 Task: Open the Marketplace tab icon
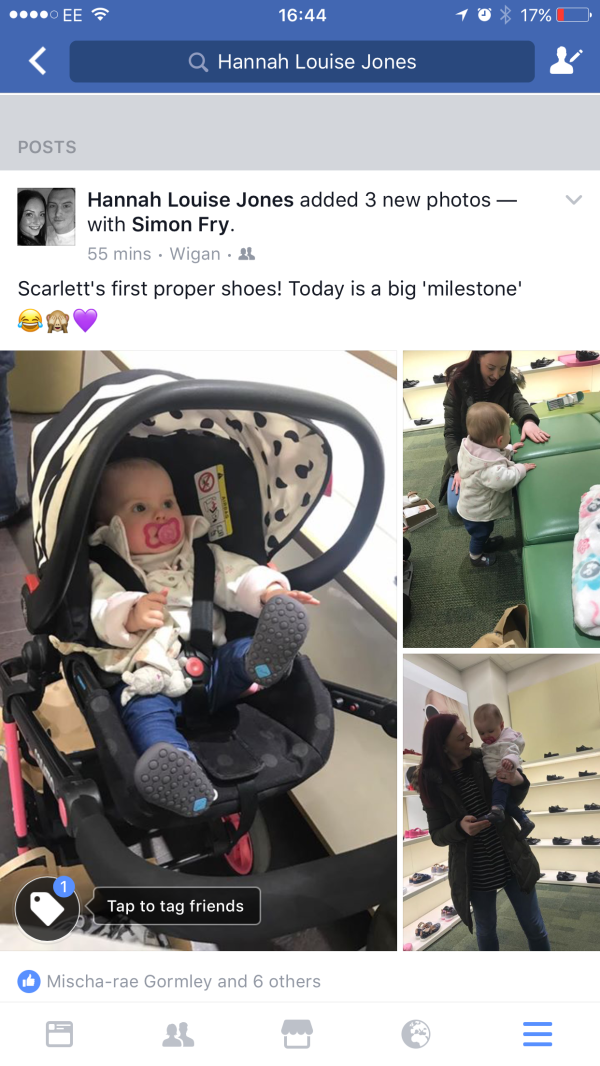tap(297, 1034)
